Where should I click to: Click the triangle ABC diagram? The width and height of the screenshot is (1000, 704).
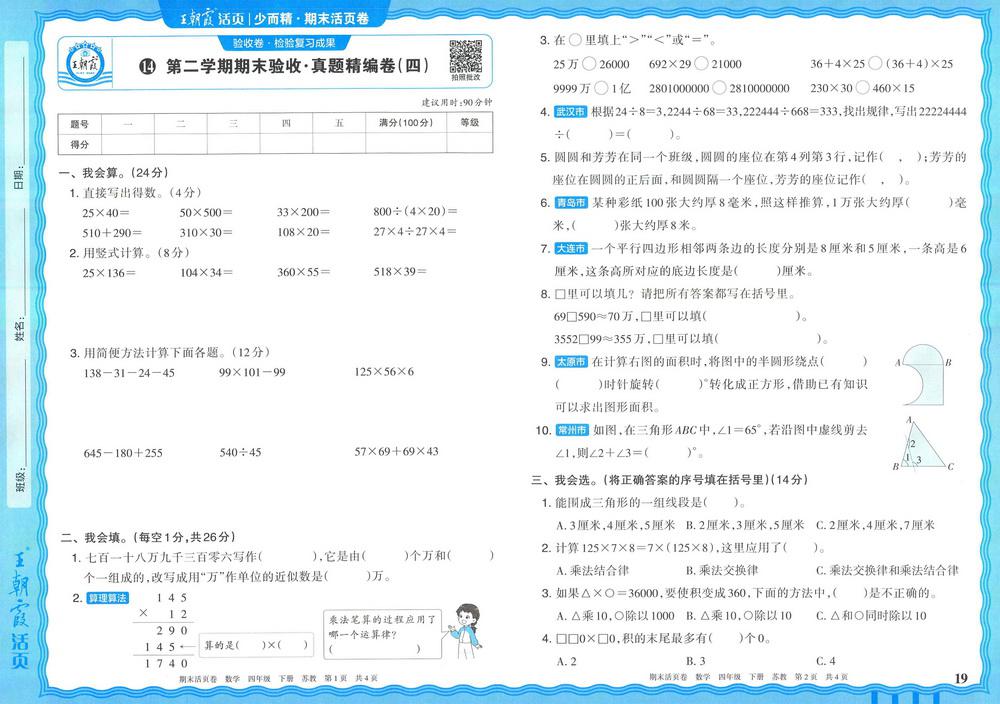(x=923, y=445)
